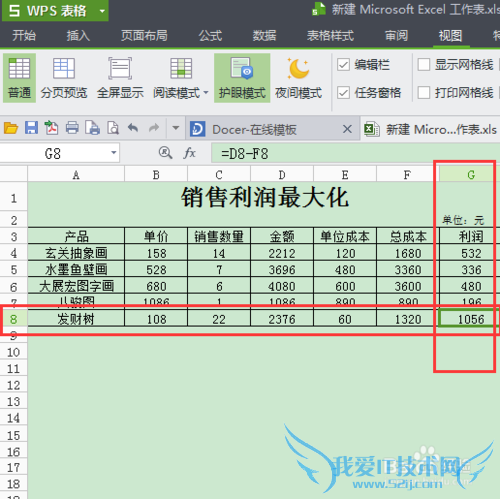Click header cell 利润
500x499 pixels.
tap(471, 236)
